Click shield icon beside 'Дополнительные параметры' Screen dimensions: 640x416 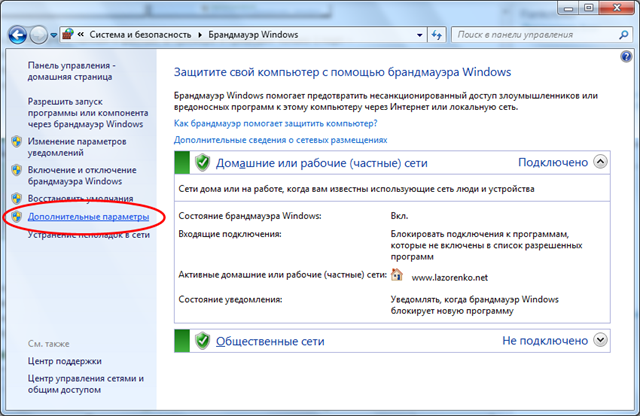point(17,217)
